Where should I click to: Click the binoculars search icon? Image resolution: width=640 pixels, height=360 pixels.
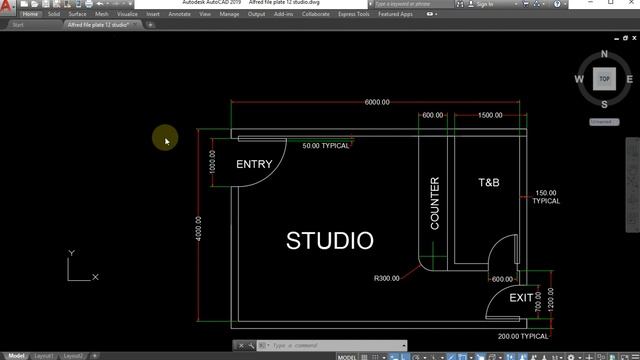click(x=460, y=4)
